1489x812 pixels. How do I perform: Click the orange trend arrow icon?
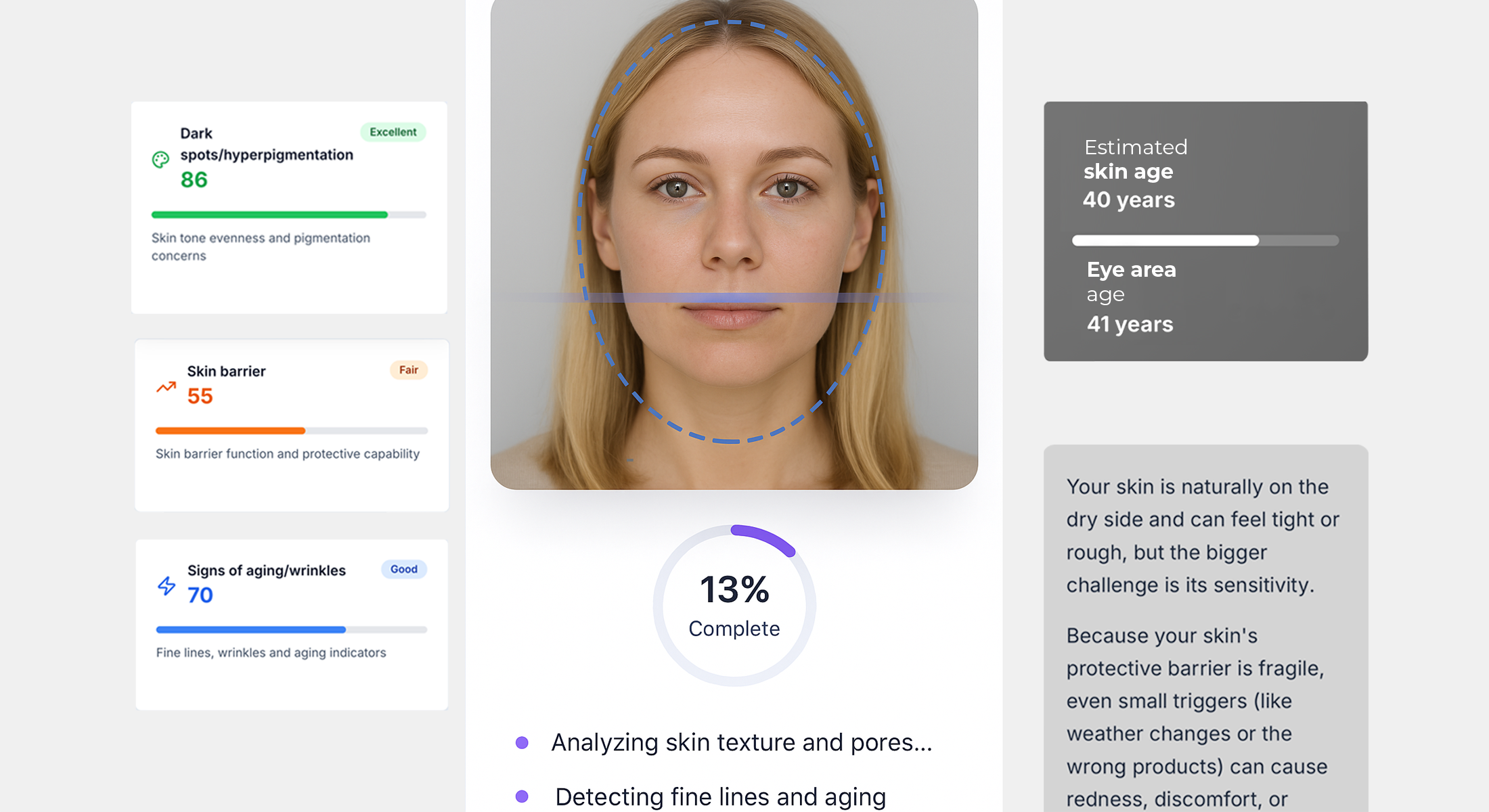[x=166, y=387]
